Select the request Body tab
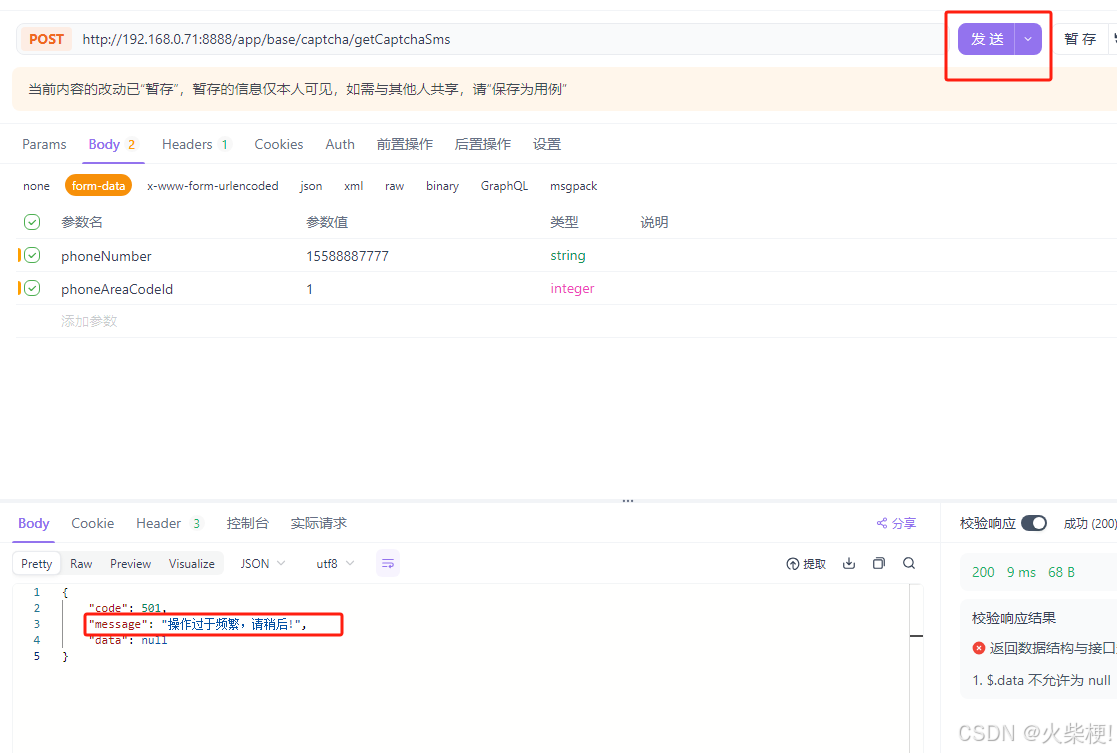The height and width of the screenshot is (753, 1117). click(x=112, y=144)
